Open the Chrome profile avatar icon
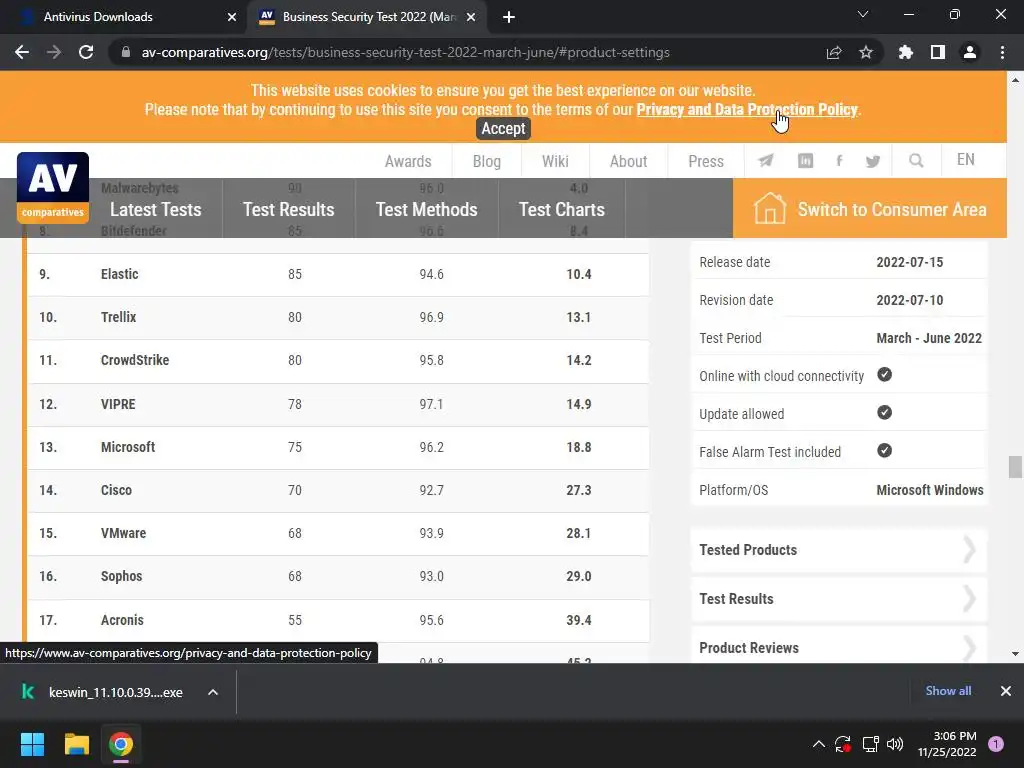 (970, 52)
